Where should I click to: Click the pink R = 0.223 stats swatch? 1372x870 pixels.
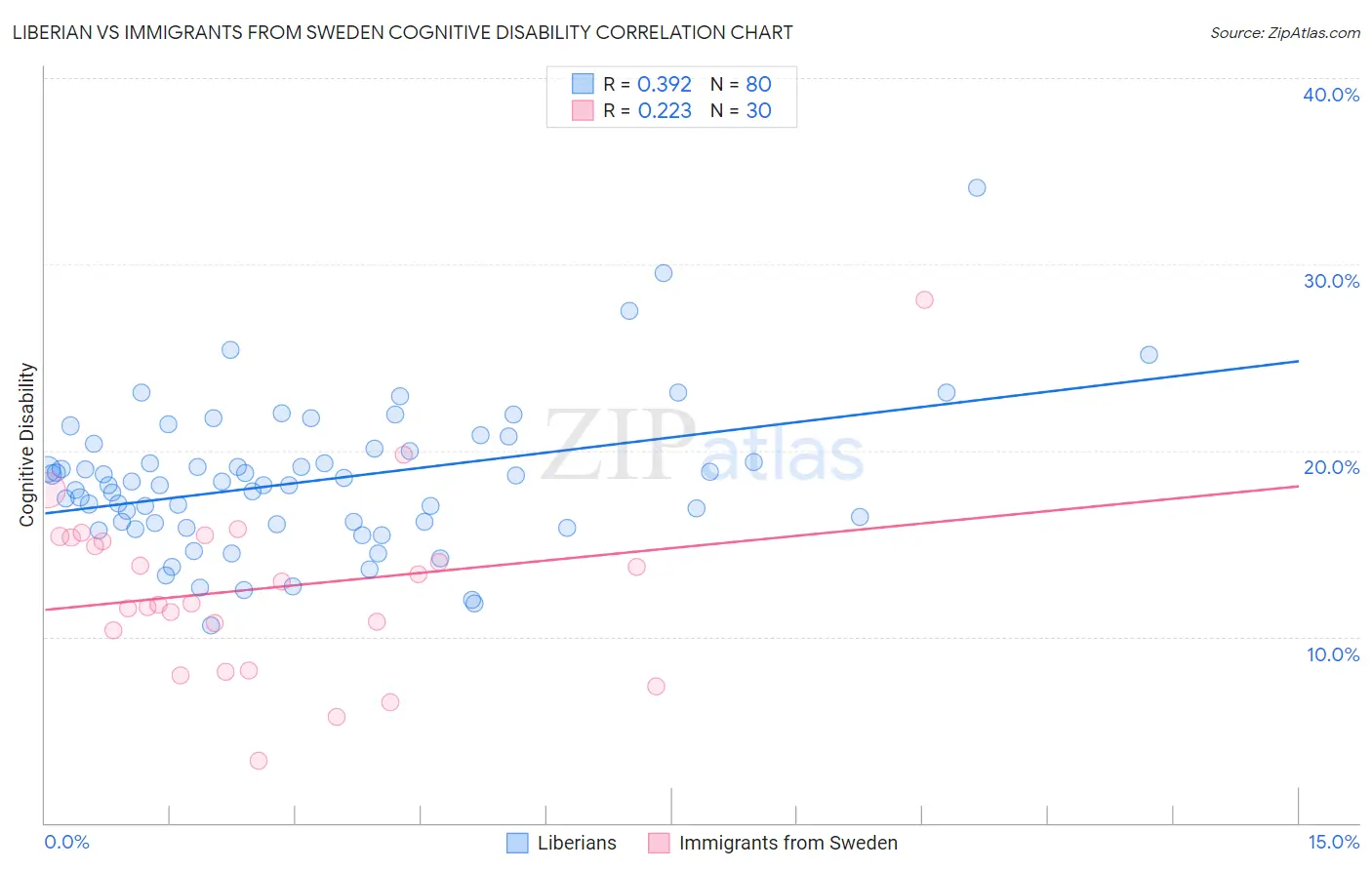tap(583, 110)
